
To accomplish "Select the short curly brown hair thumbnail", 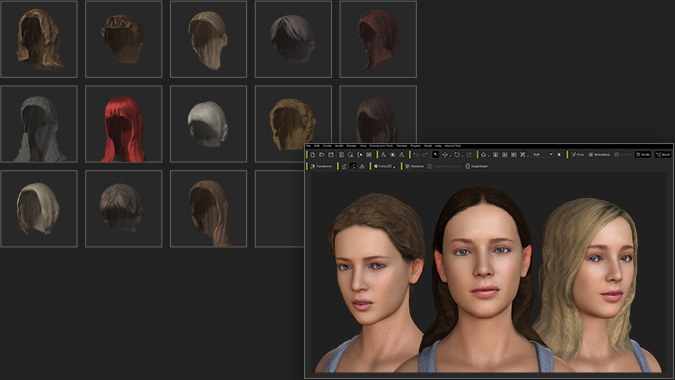I will coord(124,39).
